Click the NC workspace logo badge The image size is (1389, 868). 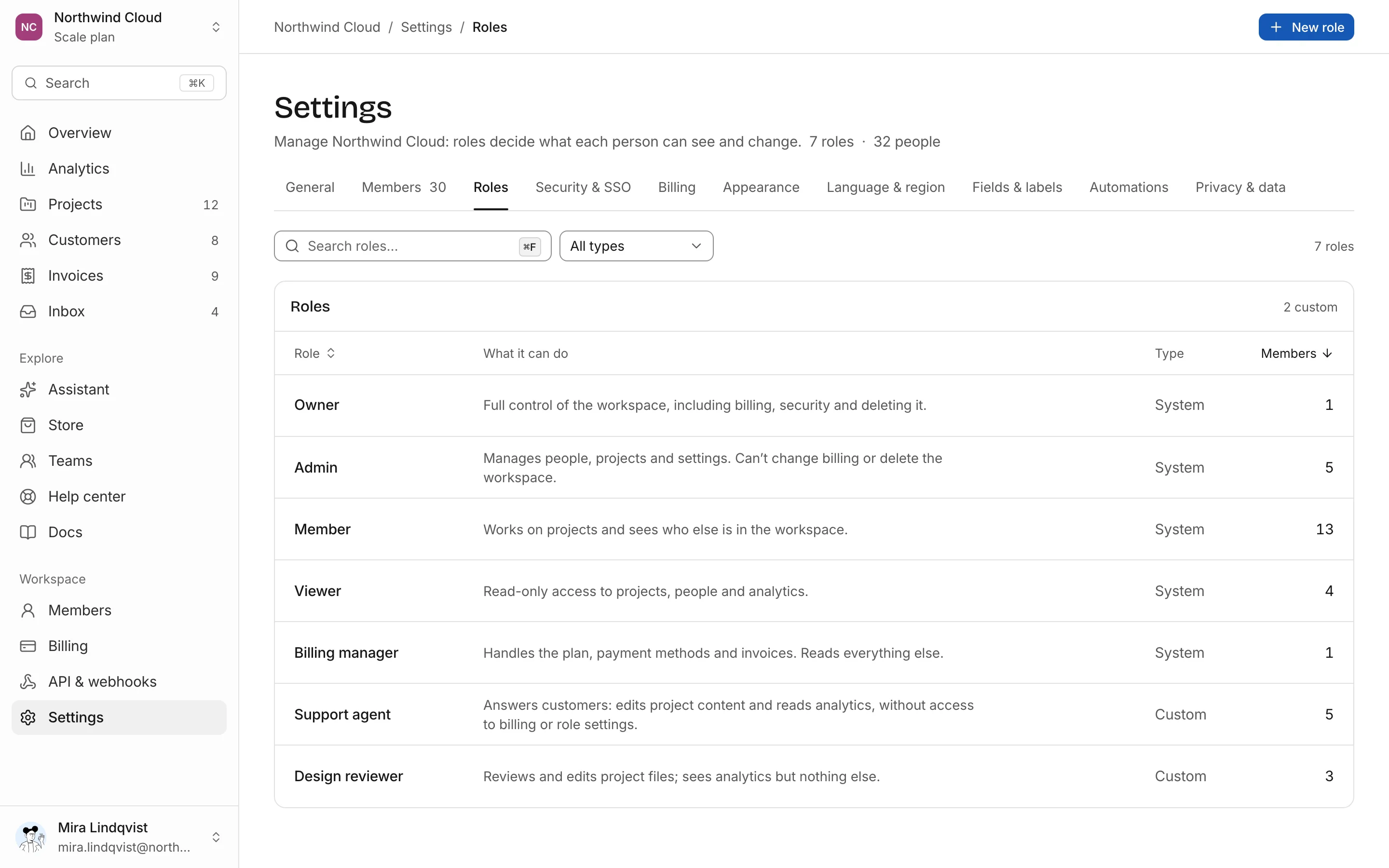point(29,27)
